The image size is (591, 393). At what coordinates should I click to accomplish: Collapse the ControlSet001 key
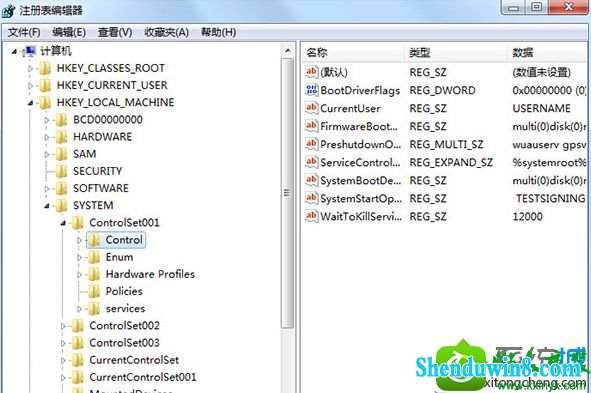(63, 223)
